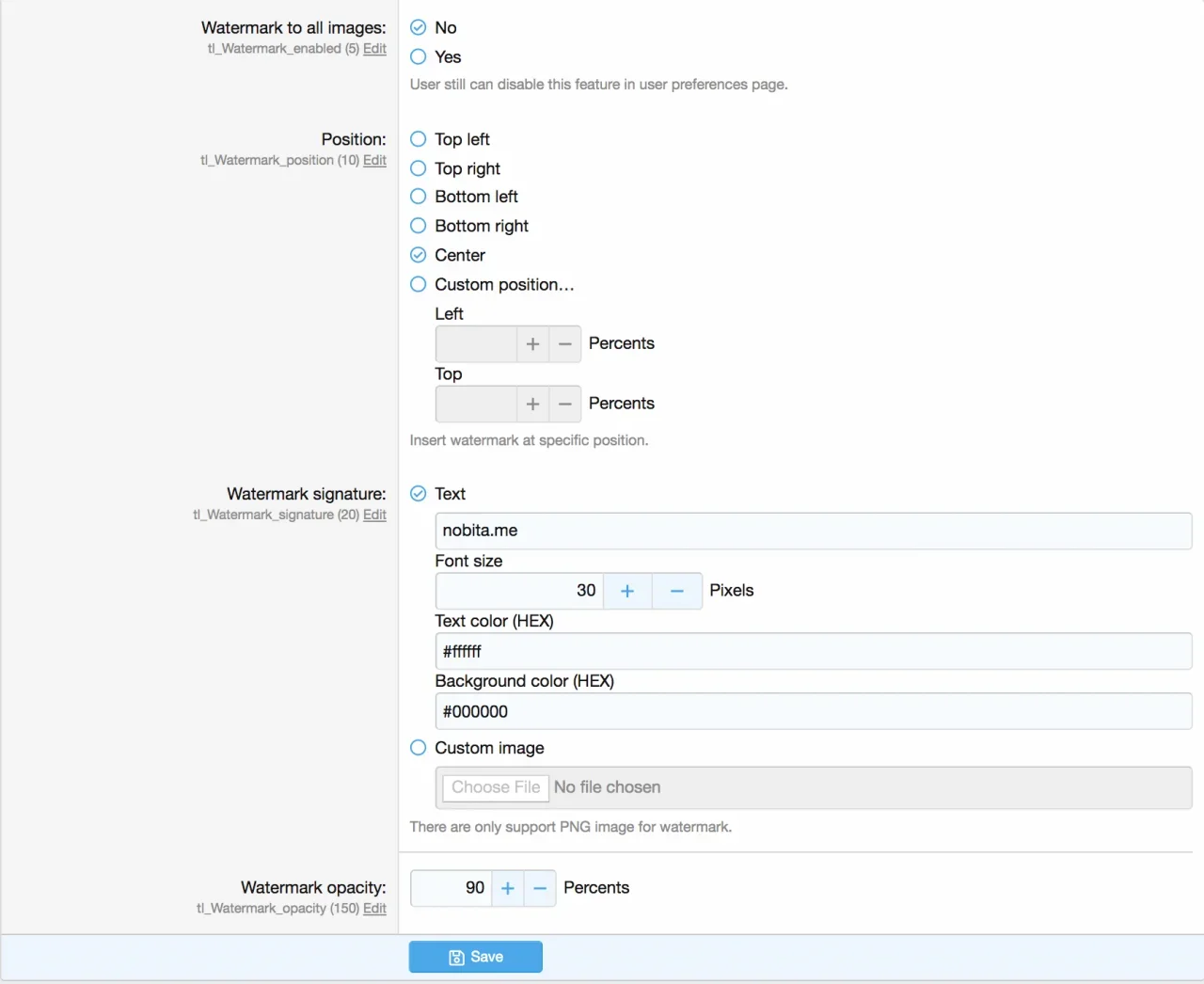Image resolution: width=1204 pixels, height=984 pixels.
Task: Enable watermark with Yes radio button
Action: pyautogui.click(x=419, y=57)
